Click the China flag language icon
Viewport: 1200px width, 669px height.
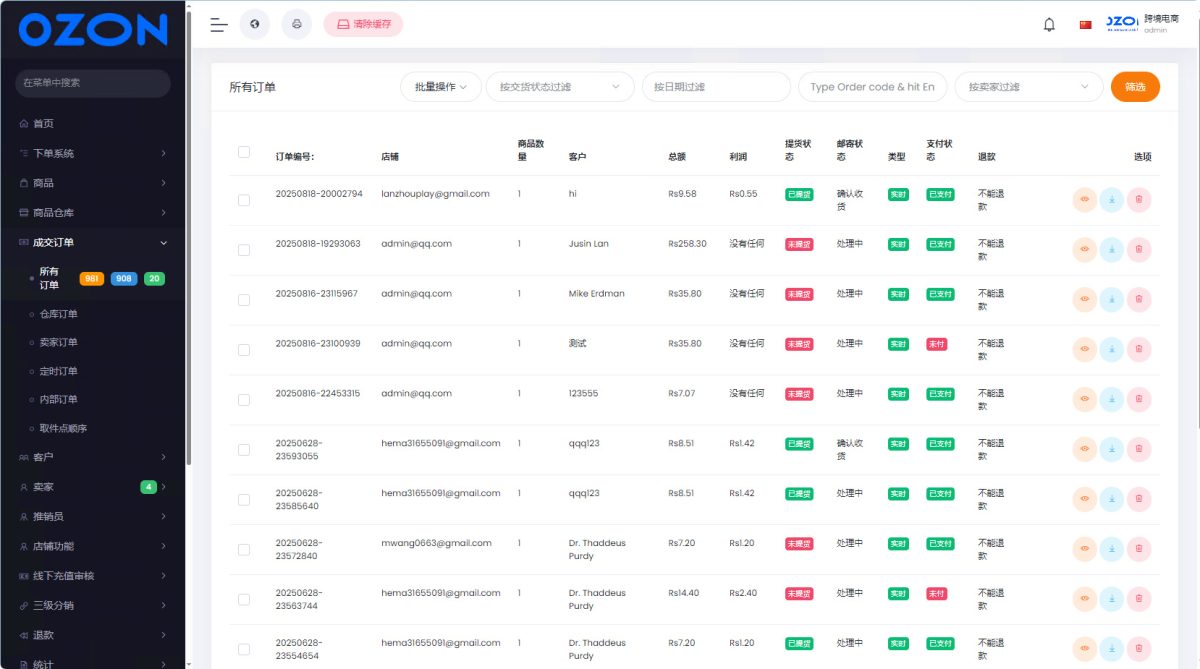coord(1085,25)
